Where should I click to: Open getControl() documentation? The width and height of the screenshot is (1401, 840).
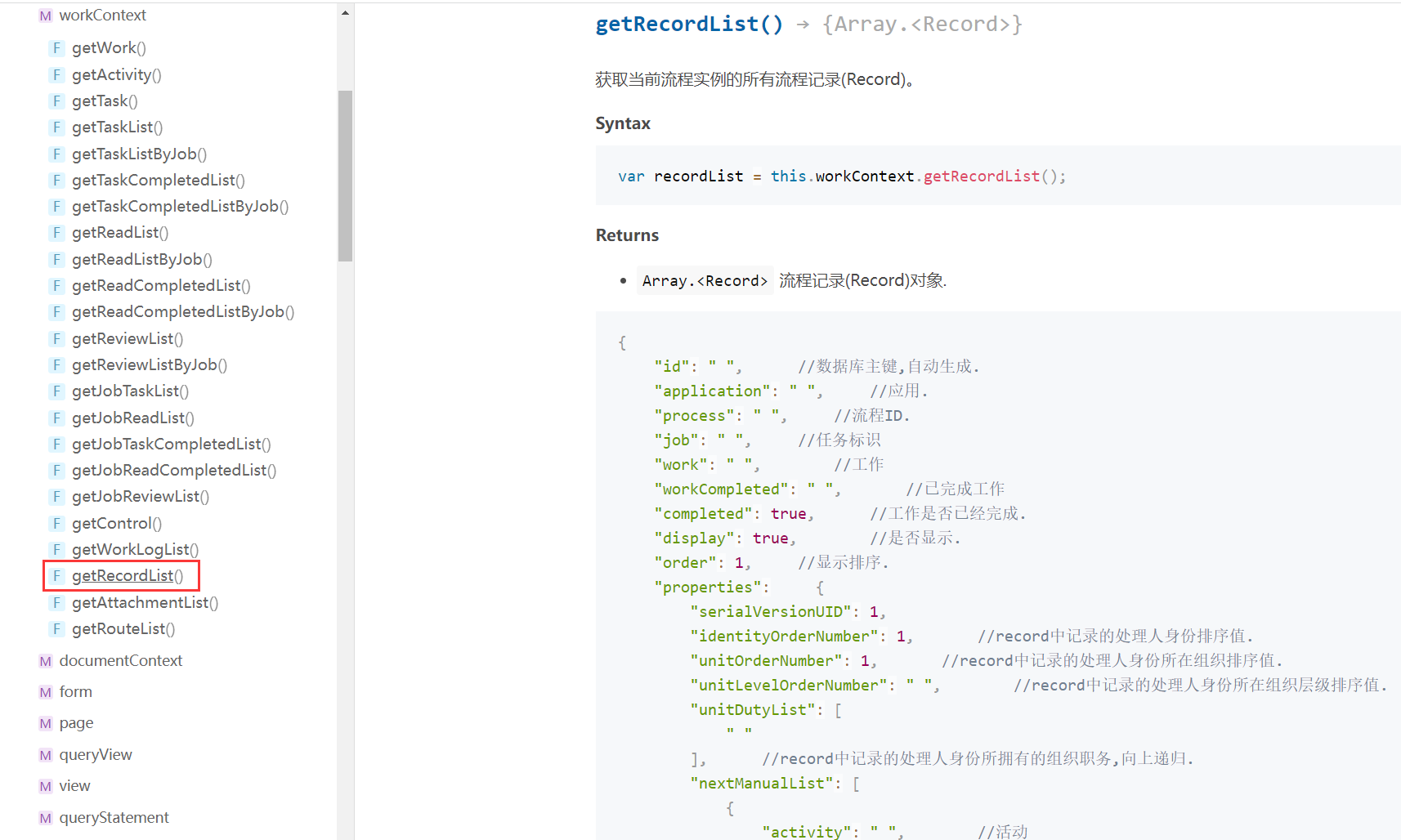coord(117,524)
